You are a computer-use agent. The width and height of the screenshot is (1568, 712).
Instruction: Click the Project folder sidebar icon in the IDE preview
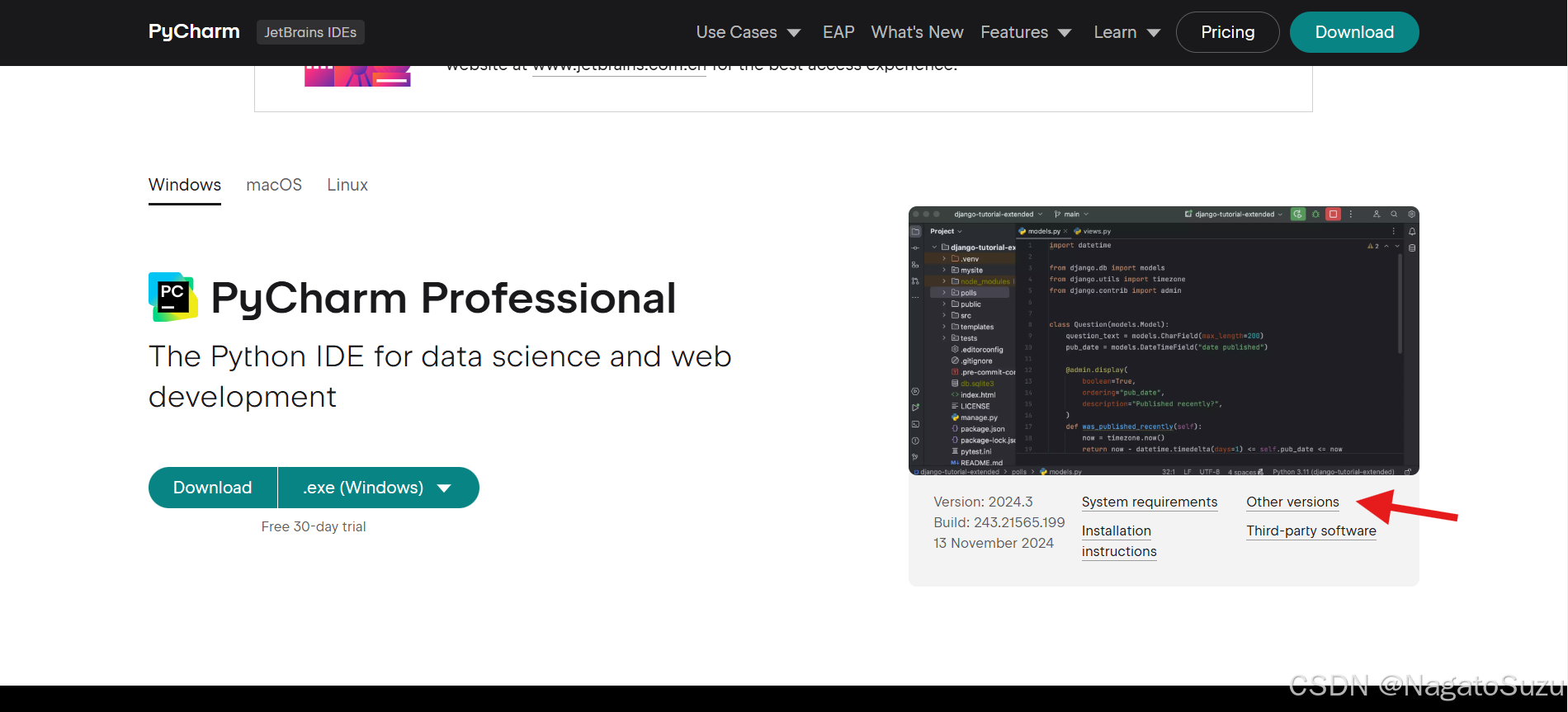point(915,232)
